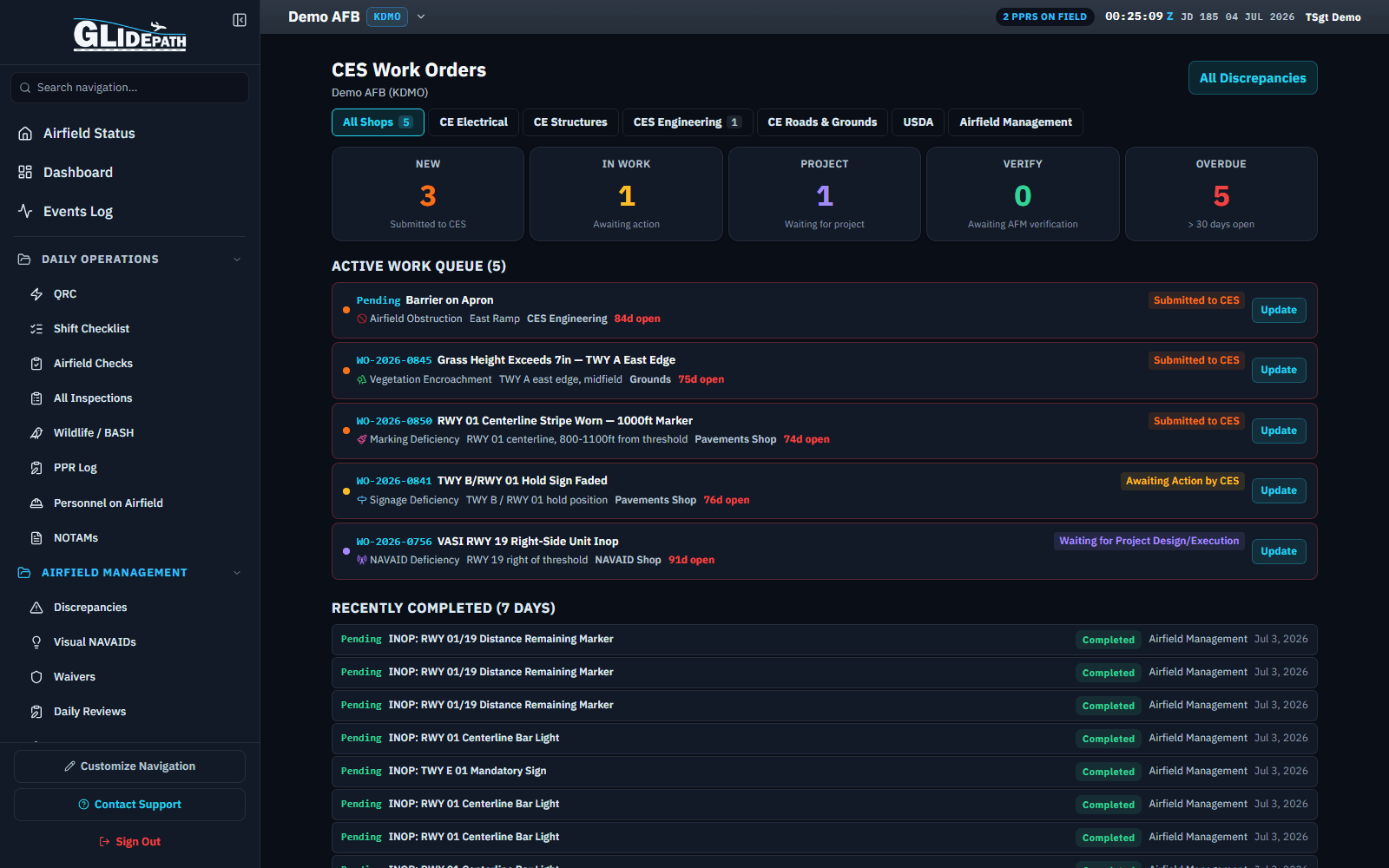Viewport: 1389px width, 868px height.
Task: Open completed INOP: TWY E 01 Mandatory Sign
Action: (825, 771)
